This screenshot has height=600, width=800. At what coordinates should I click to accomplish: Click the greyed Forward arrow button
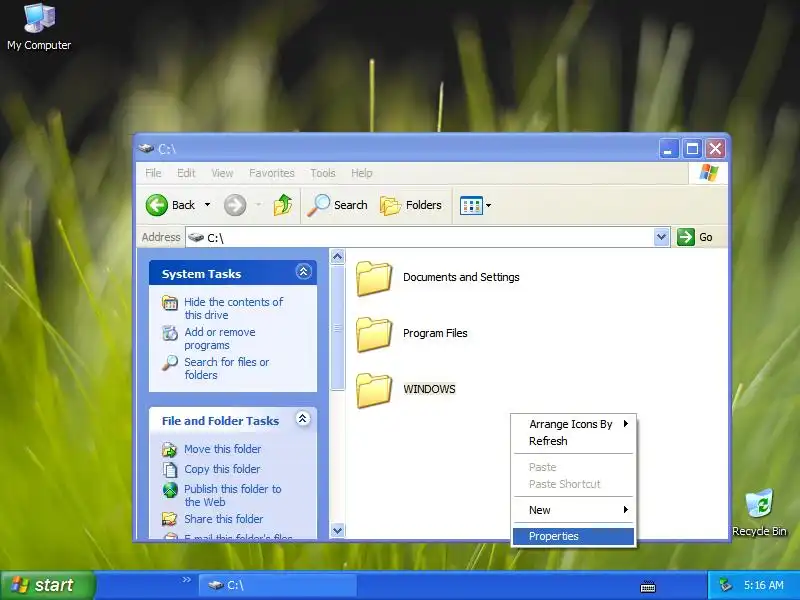tap(235, 205)
